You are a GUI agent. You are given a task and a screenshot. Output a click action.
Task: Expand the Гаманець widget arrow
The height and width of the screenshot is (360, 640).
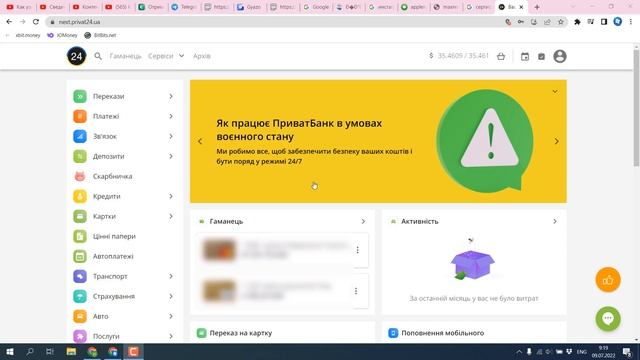tap(363, 221)
